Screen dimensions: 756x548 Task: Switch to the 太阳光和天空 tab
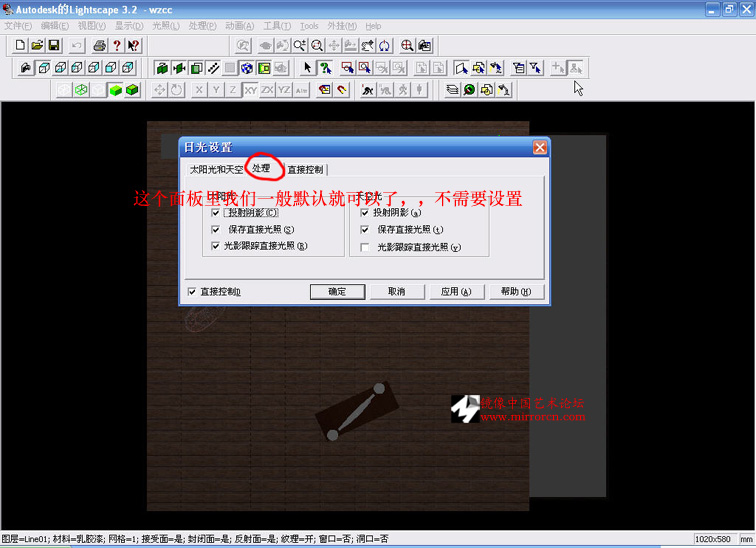pyautogui.click(x=216, y=170)
